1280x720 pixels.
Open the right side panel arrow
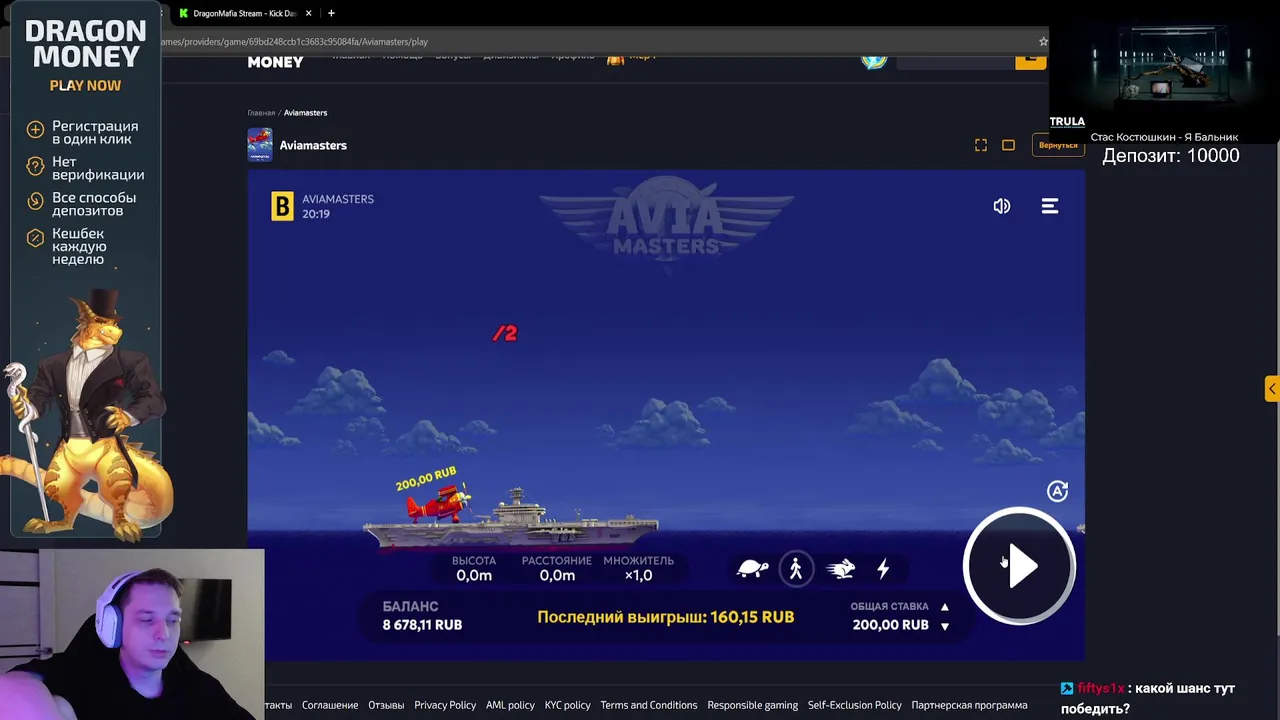(x=1271, y=389)
